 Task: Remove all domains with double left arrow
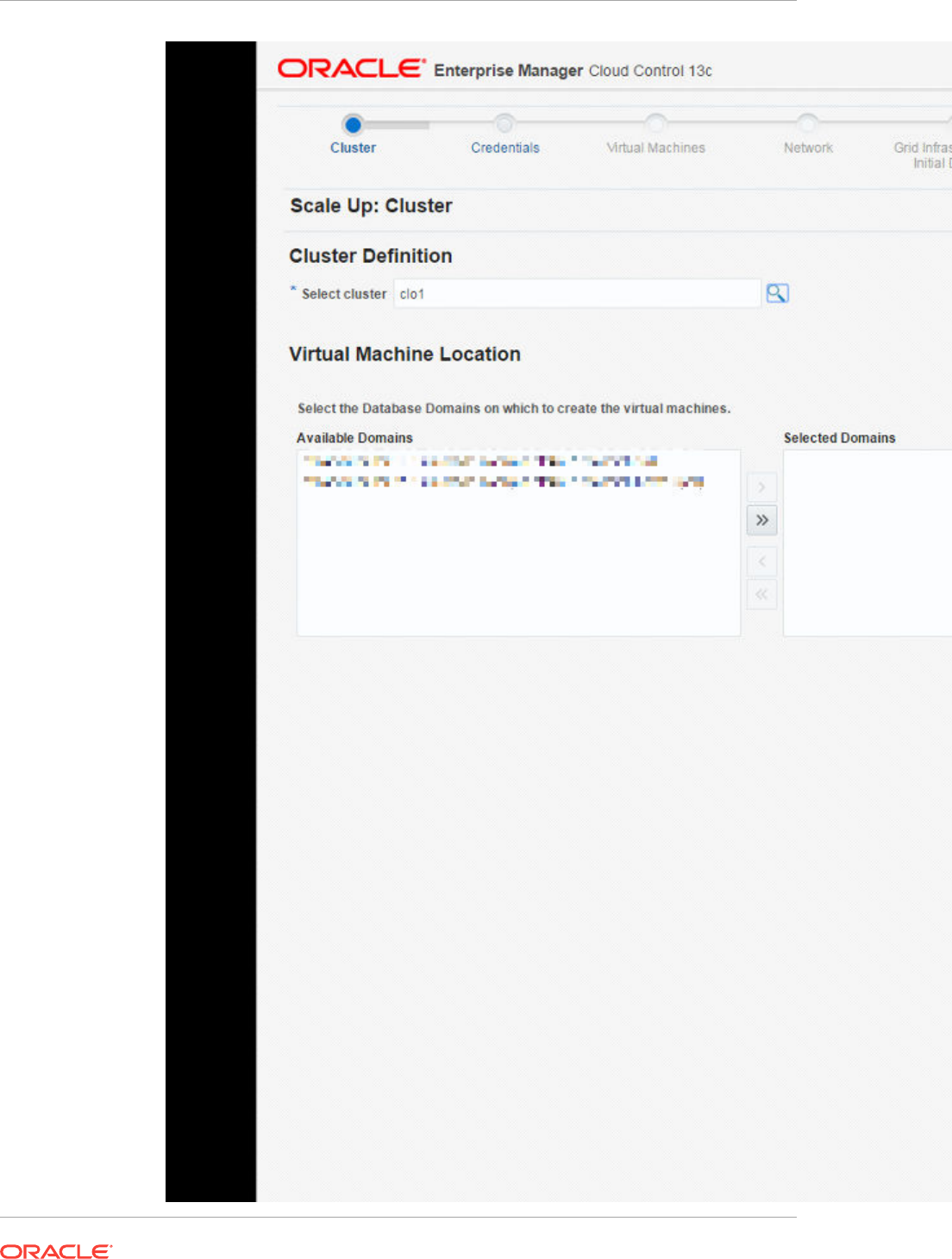point(761,594)
